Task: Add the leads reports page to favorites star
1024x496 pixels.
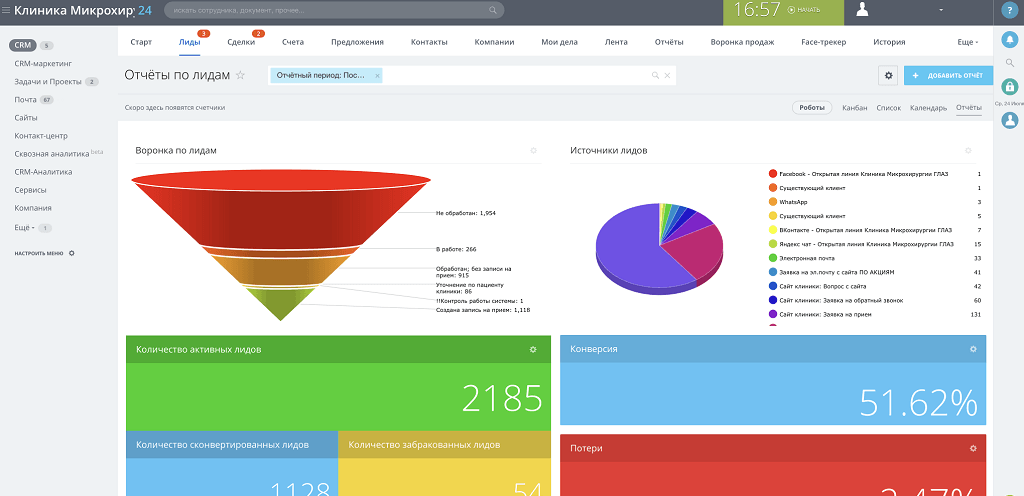Action: 240,75
